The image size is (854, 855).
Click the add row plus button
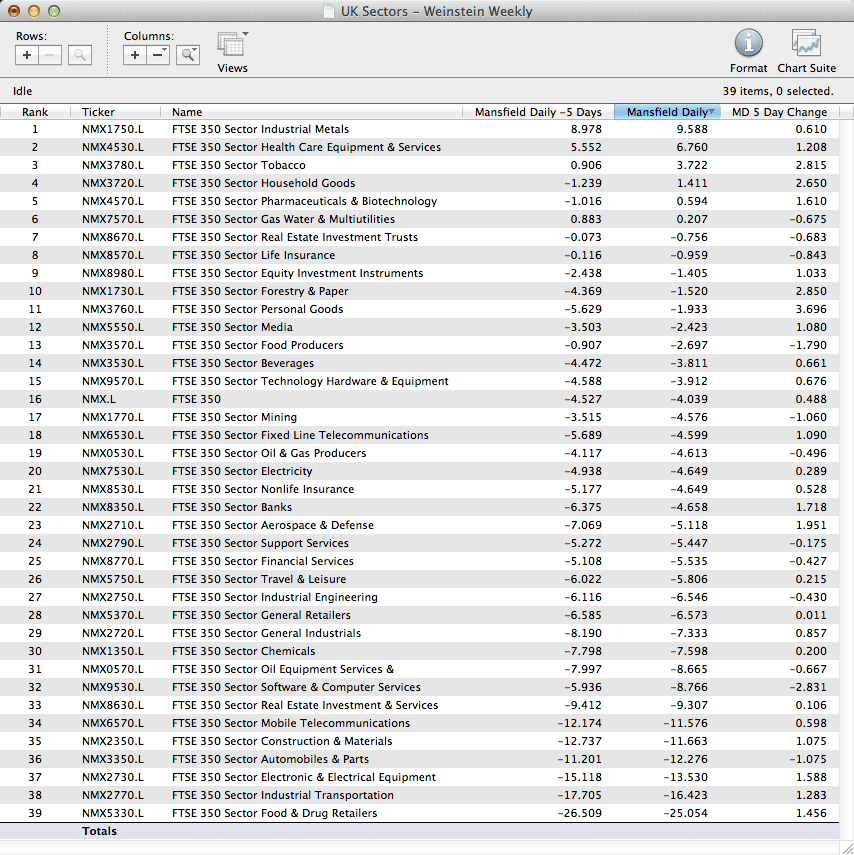(x=27, y=55)
